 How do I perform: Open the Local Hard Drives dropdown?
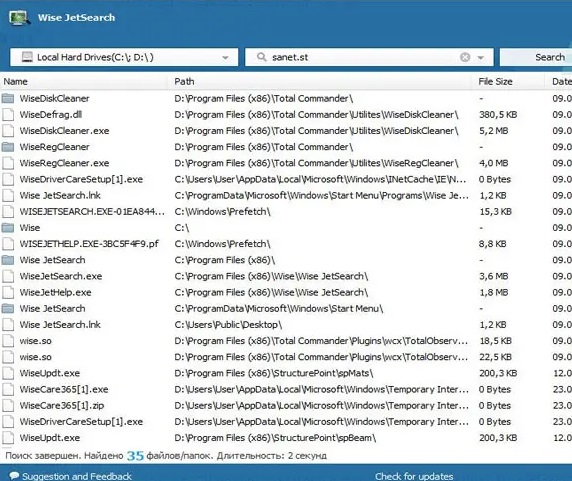pos(124,57)
